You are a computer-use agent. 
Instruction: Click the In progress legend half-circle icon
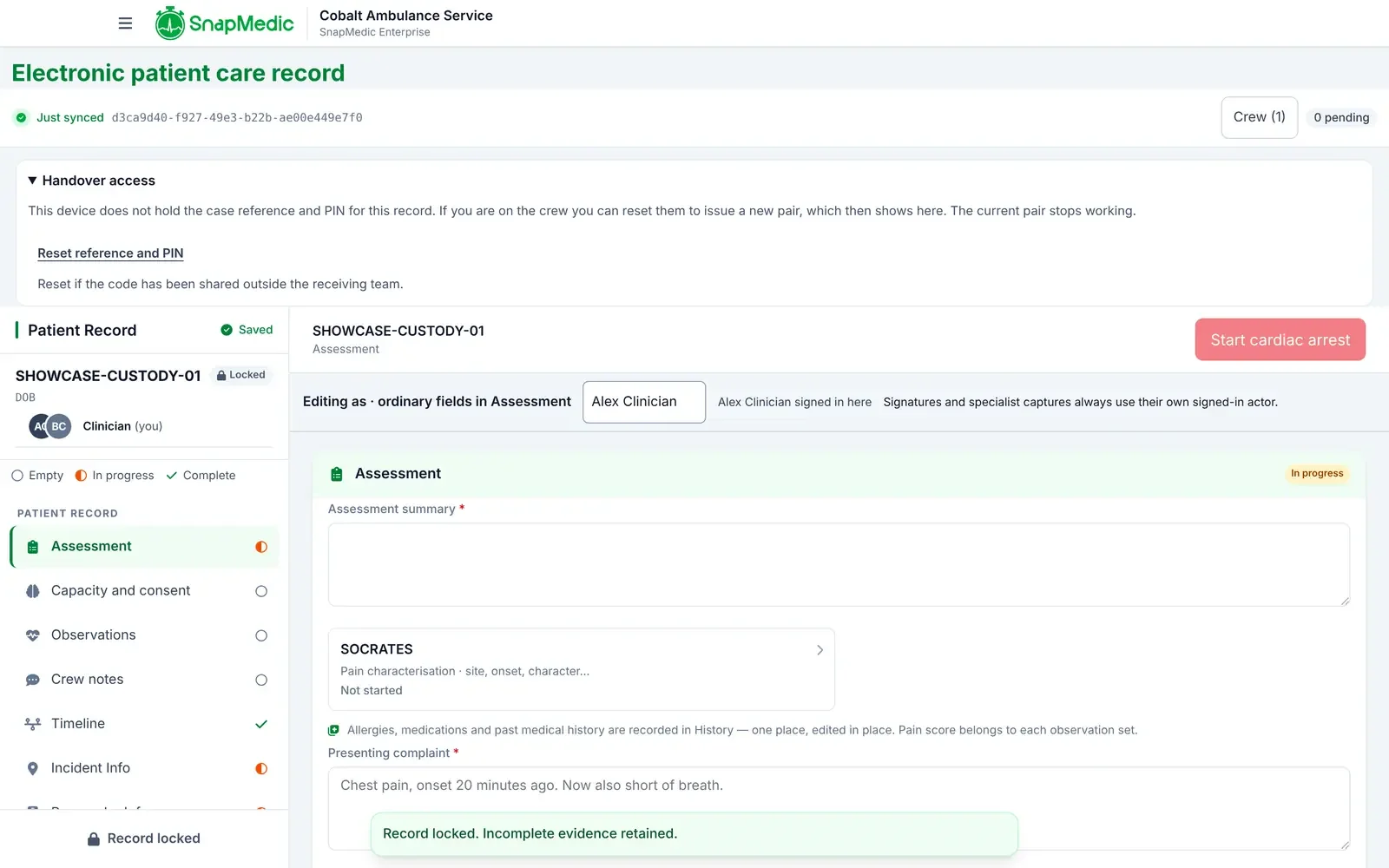pyautogui.click(x=81, y=476)
